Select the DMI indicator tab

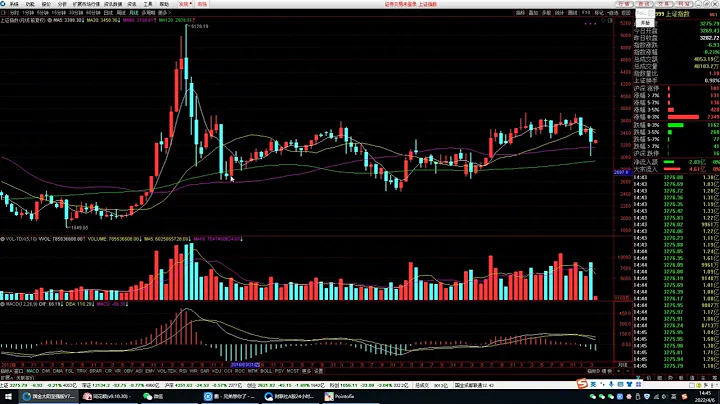tap(46, 371)
